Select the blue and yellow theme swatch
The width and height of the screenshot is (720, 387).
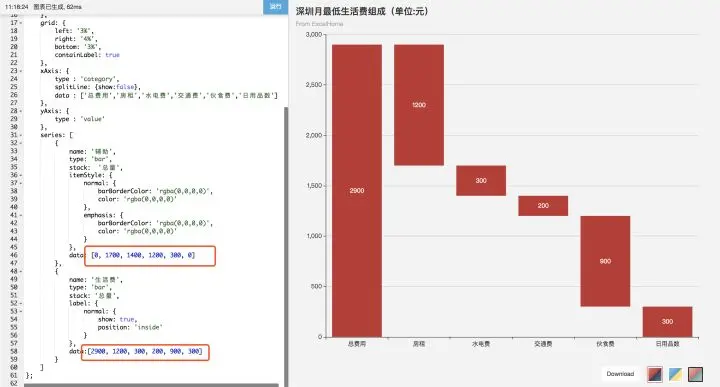click(x=675, y=374)
